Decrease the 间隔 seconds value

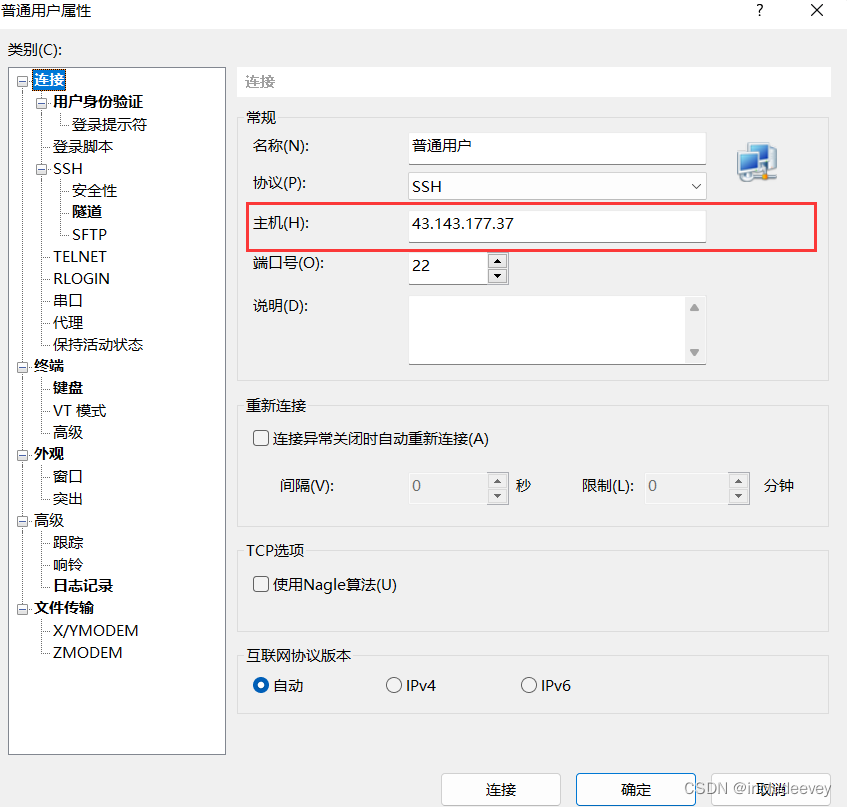click(x=498, y=495)
